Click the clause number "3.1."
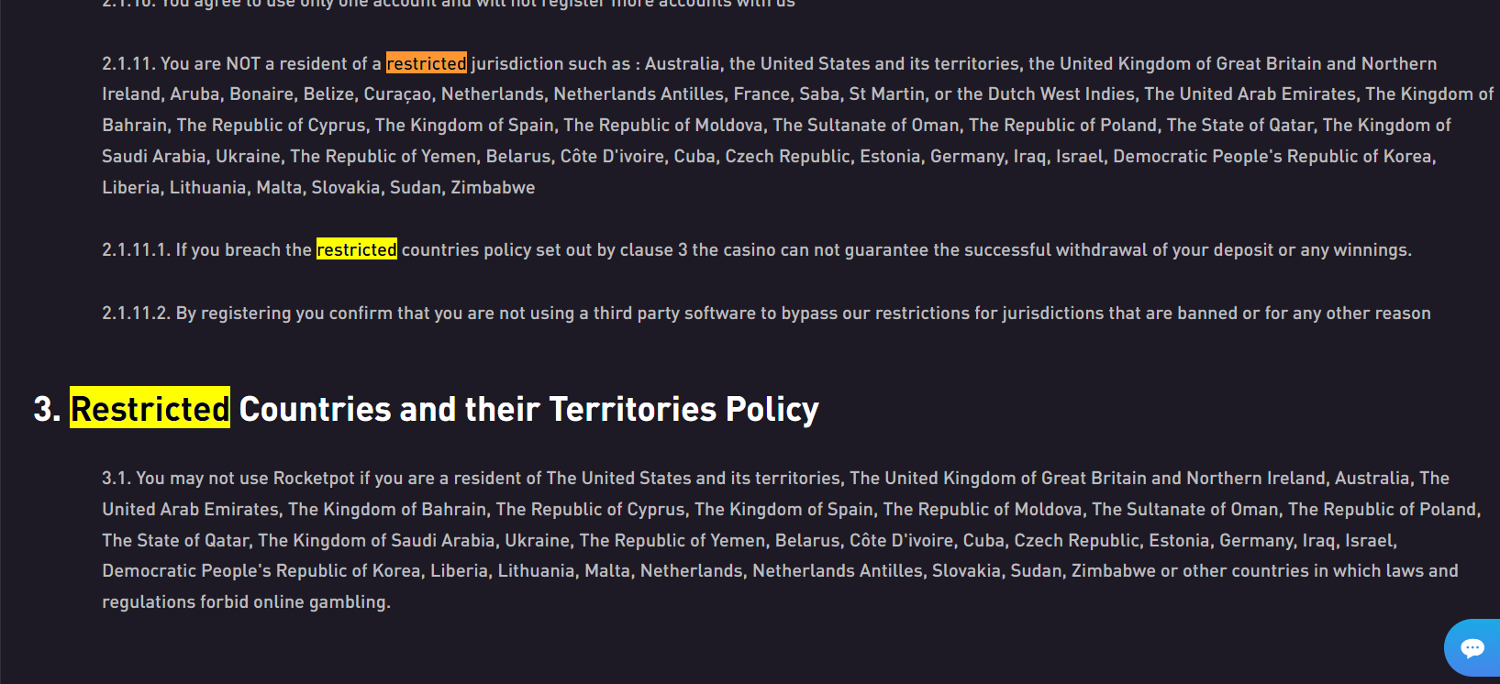This screenshot has height=684, width=1500. point(117,478)
